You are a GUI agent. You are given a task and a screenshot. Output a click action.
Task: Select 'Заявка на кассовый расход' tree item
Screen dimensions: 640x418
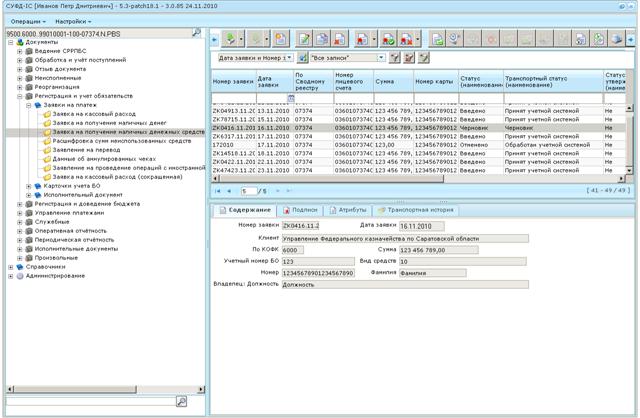coord(94,114)
